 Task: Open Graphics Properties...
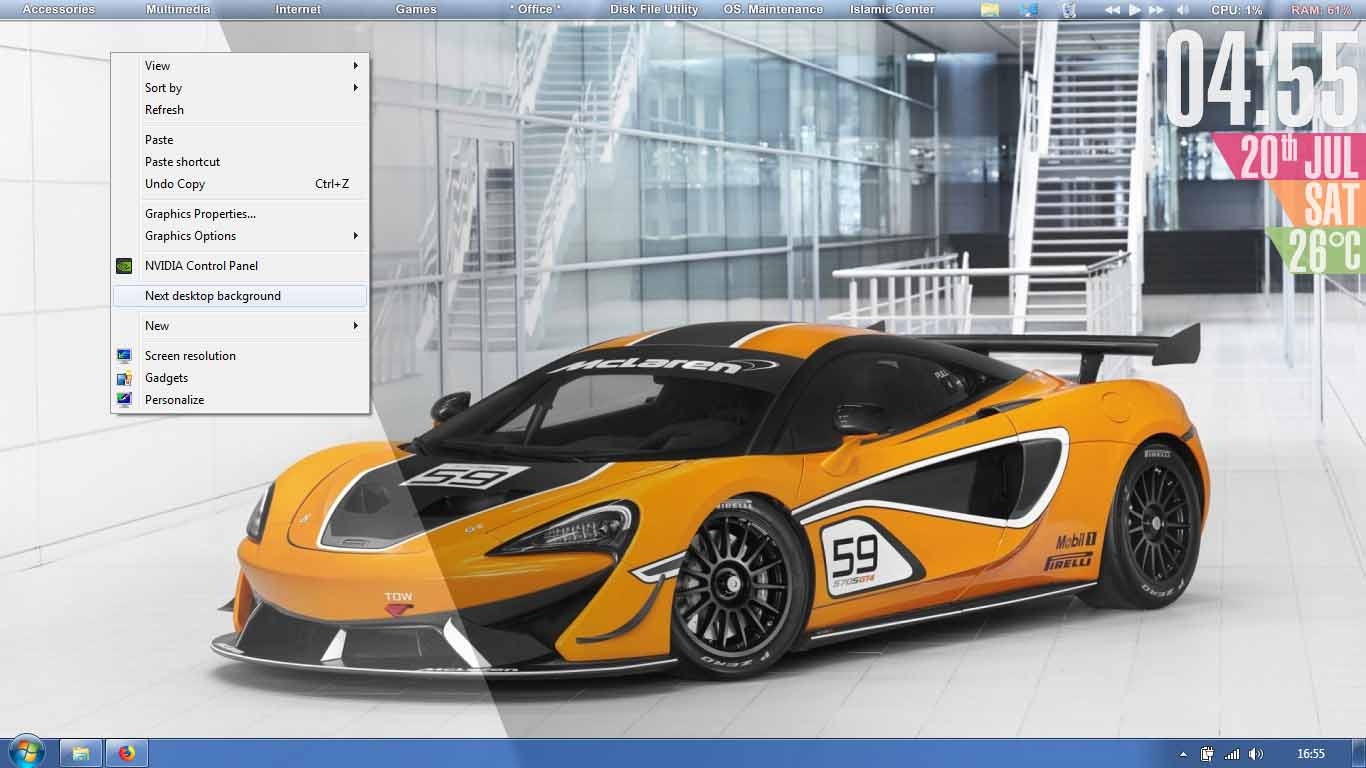coord(240,214)
